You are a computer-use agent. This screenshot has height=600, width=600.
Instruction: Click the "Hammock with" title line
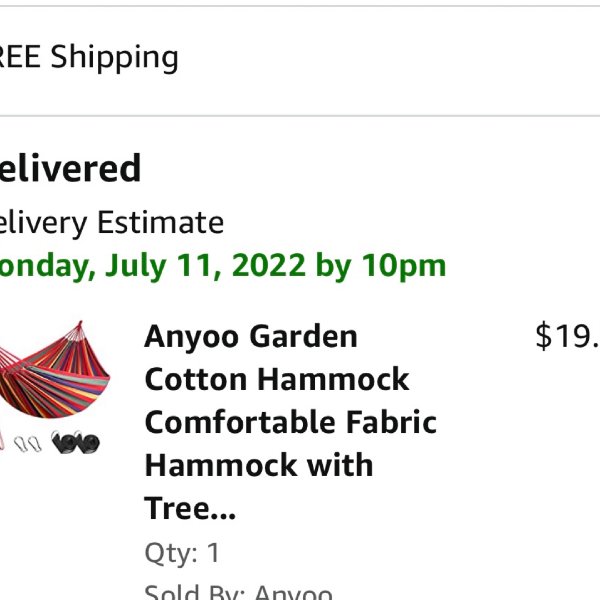point(259,465)
